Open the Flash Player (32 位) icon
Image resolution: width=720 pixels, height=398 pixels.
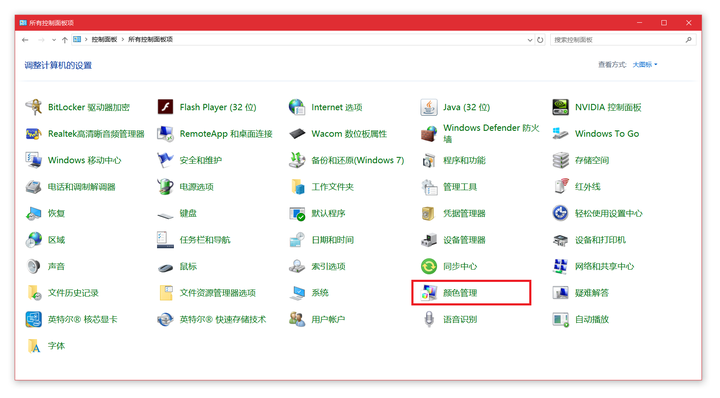pos(165,107)
